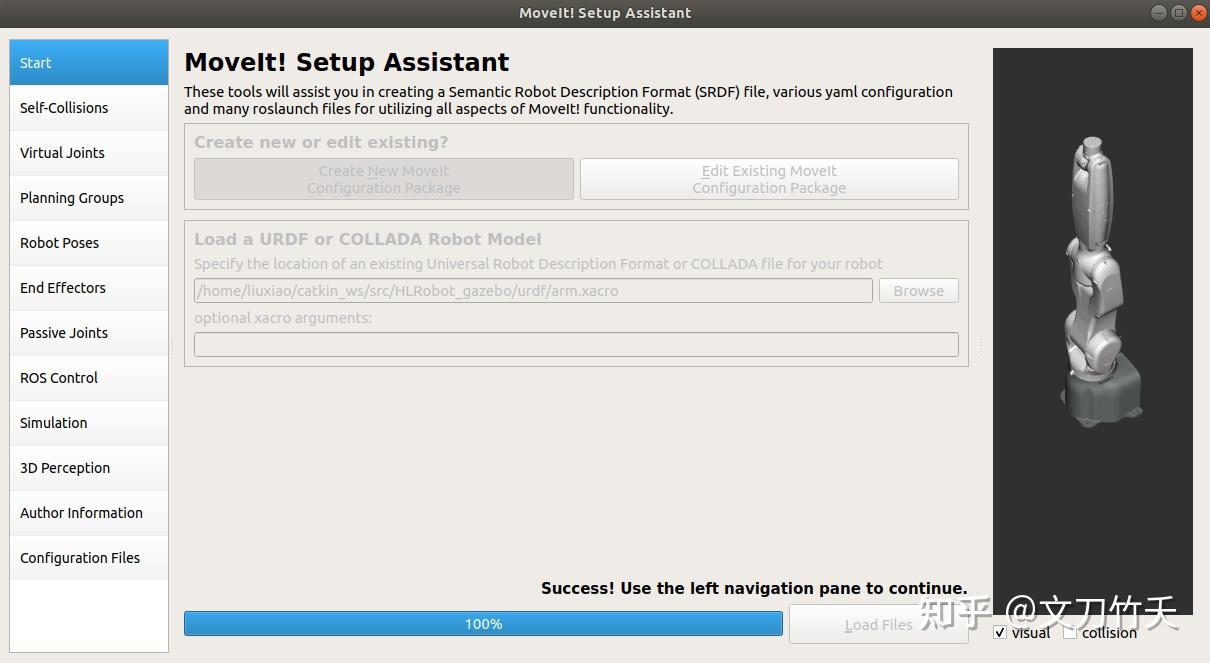Viewport: 1210px width, 663px height.
Task: Click the optional xacro arguments field
Action: pos(576,345)
